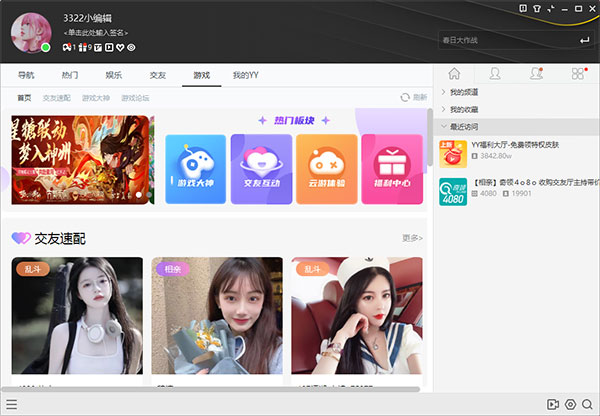This screenshot has height=416, width=600.
Task: Switch to the 娱乐 tab
Action: coord(114,75)
